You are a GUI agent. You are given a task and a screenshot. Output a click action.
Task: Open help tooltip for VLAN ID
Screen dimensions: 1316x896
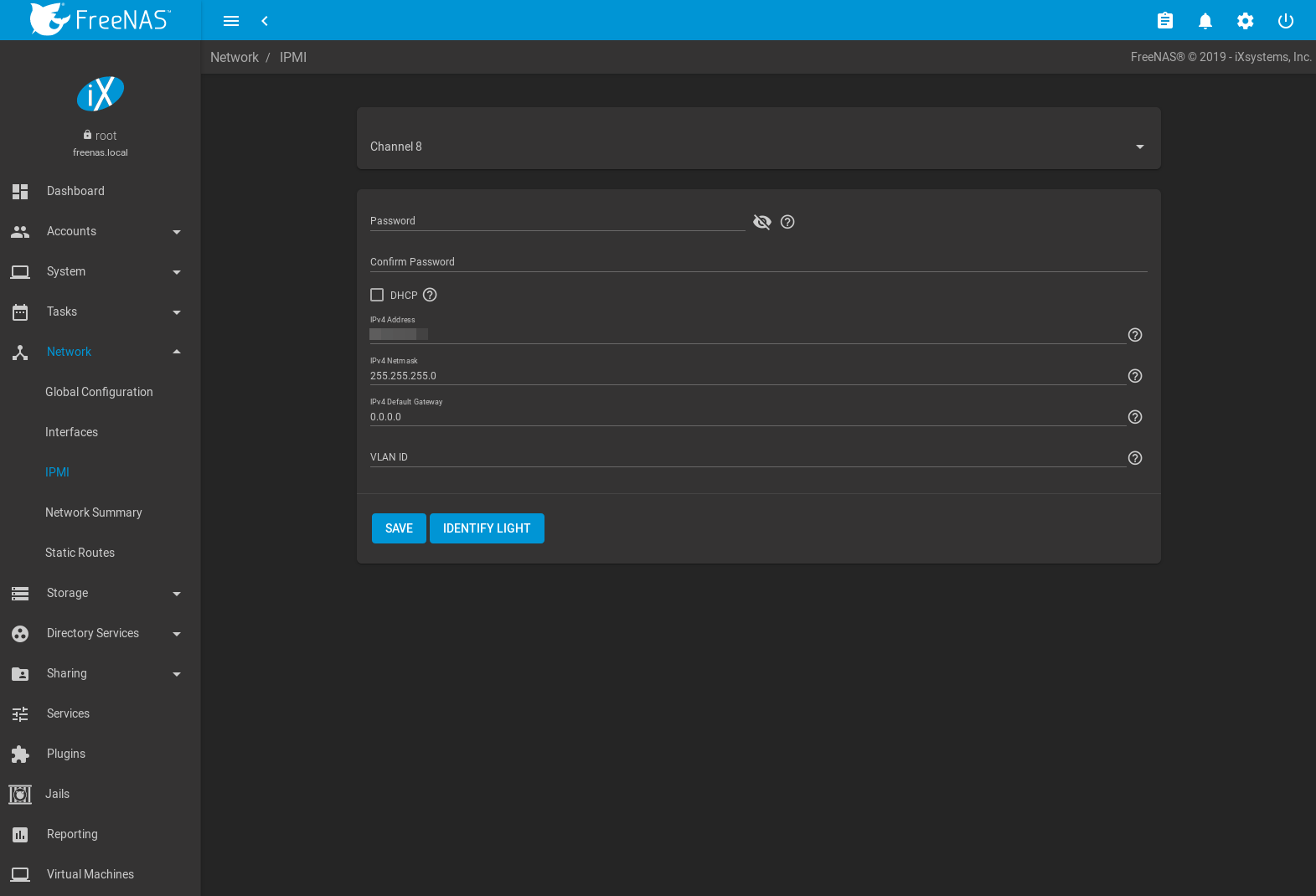click(1134, 458)
